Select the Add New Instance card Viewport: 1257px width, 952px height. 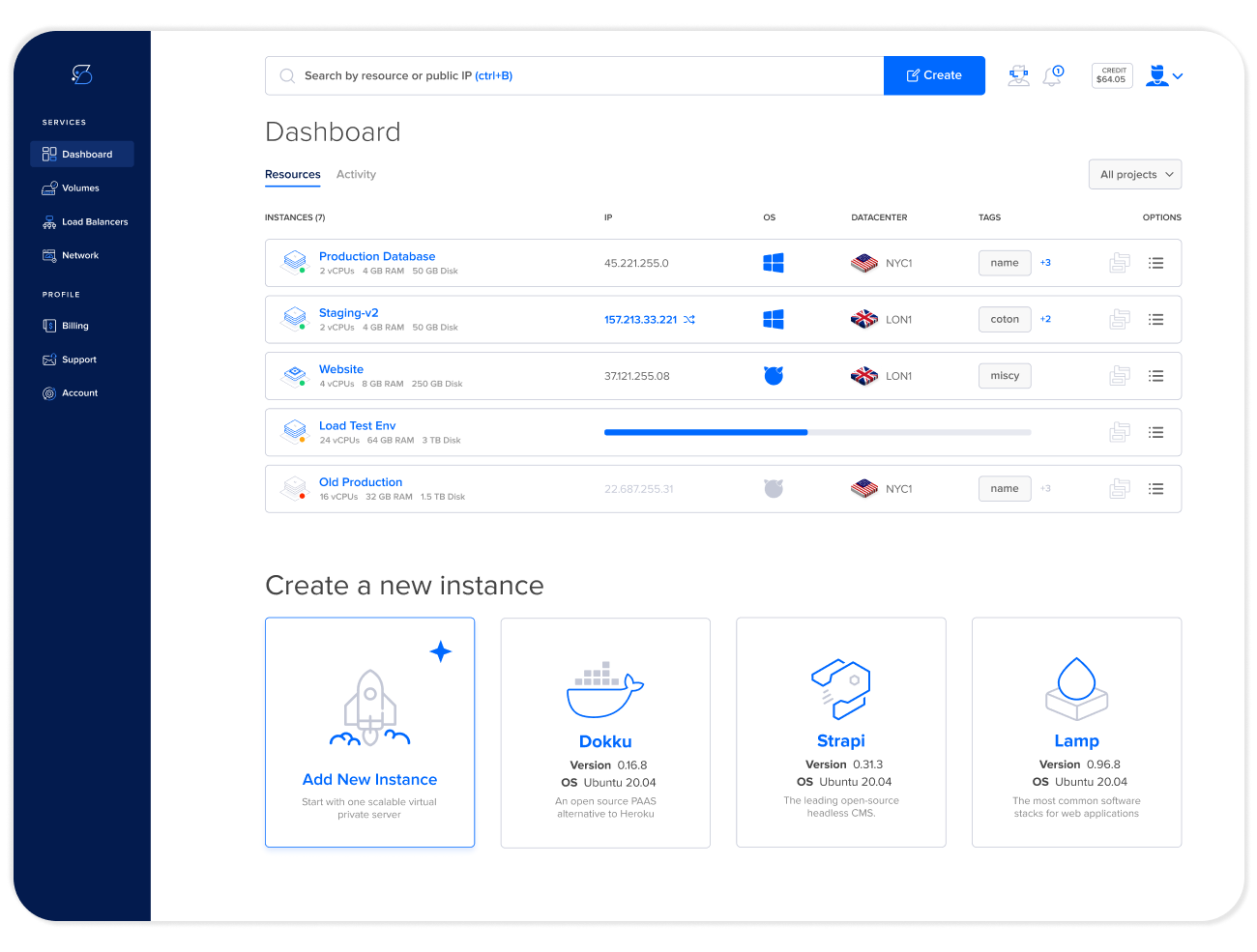pyautogui.click(x=370, y=733)
